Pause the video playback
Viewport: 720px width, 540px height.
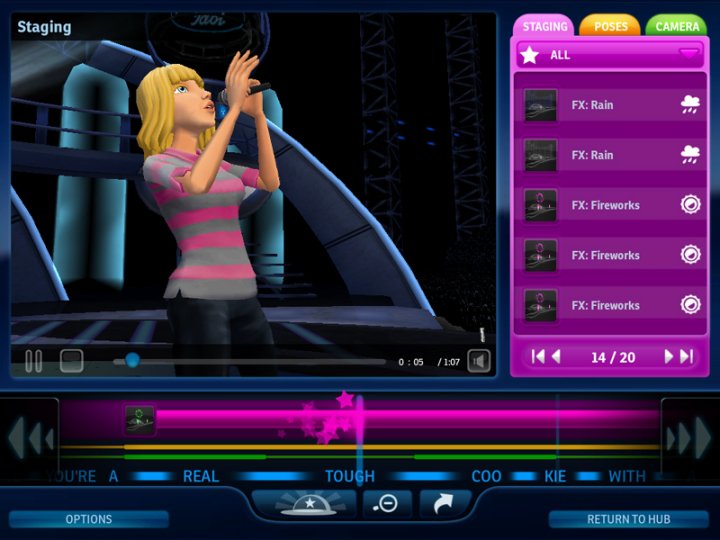(33, 361)
